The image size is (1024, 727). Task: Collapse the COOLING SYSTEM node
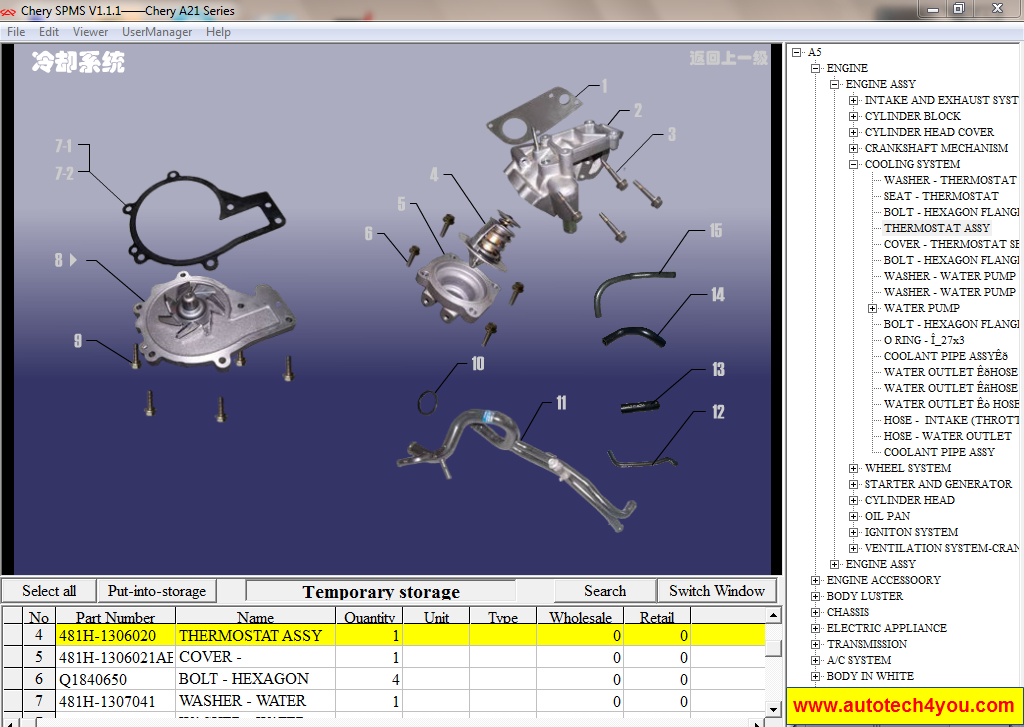[x=853, y=165]
